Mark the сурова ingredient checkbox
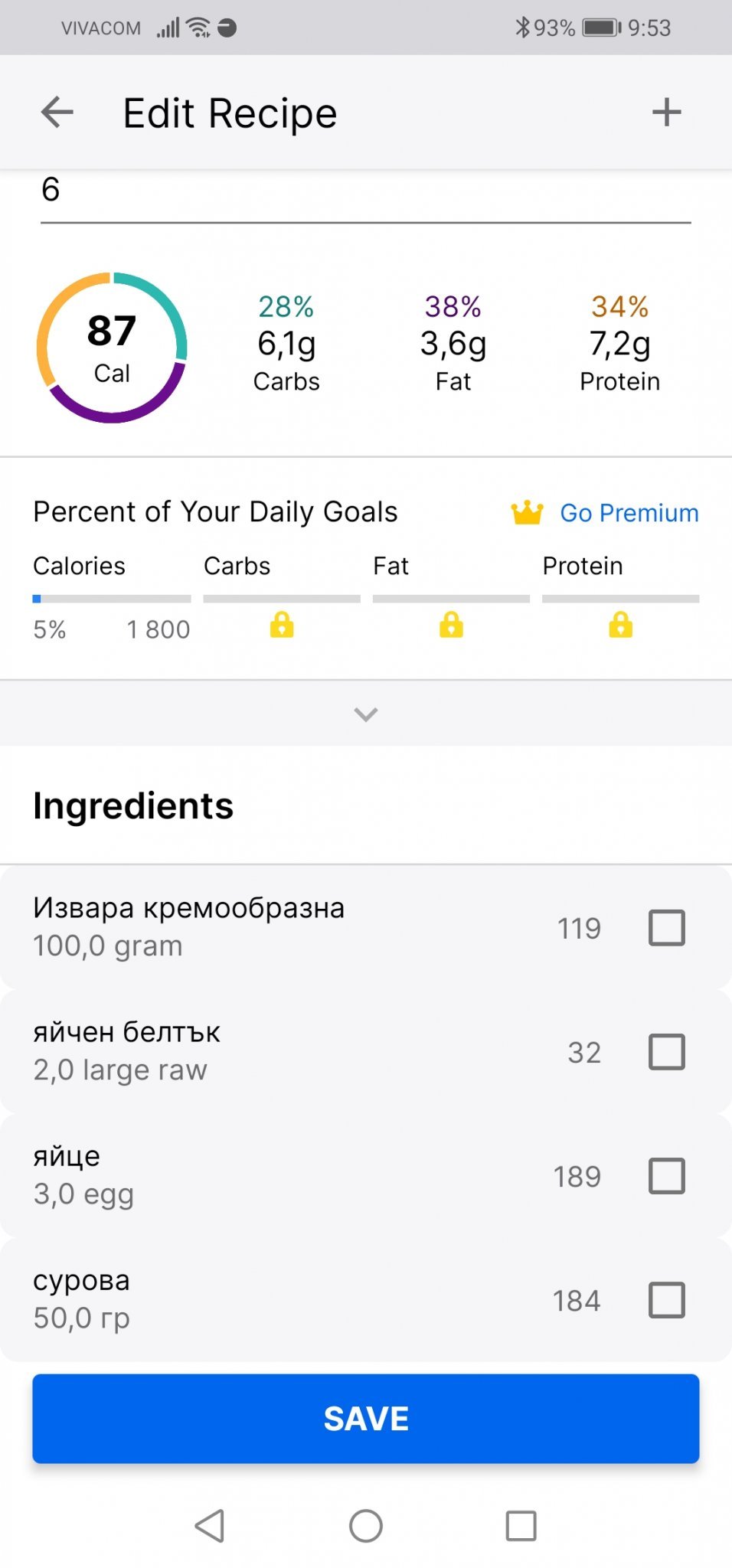The height and width of the screenshot is (1568, 732). tap(666, 1300)
